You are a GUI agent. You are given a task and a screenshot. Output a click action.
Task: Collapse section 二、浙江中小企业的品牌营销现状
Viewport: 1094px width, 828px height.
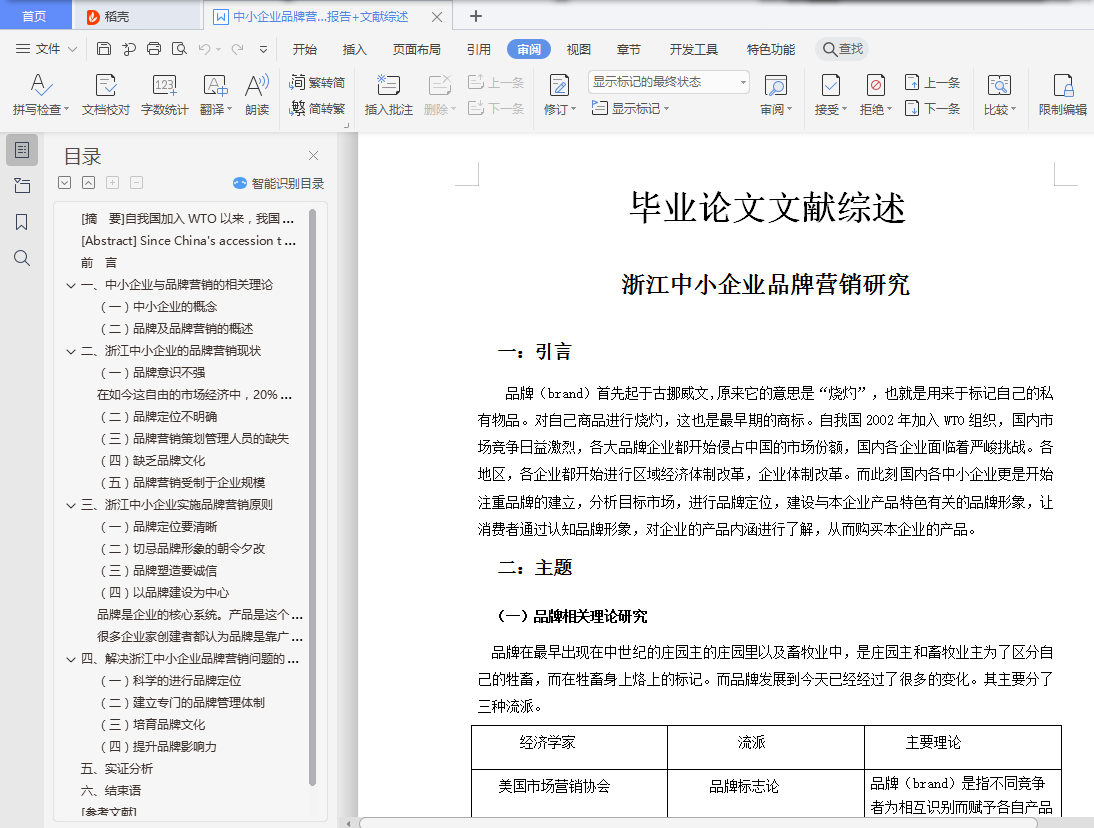tap(70, 352)
